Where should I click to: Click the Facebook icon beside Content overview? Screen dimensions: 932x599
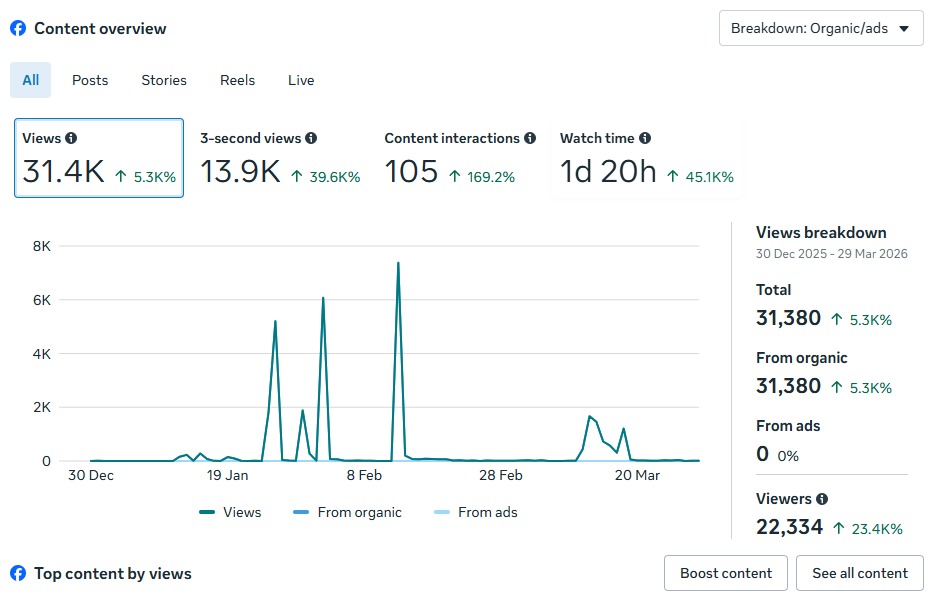tap(18, 29)
